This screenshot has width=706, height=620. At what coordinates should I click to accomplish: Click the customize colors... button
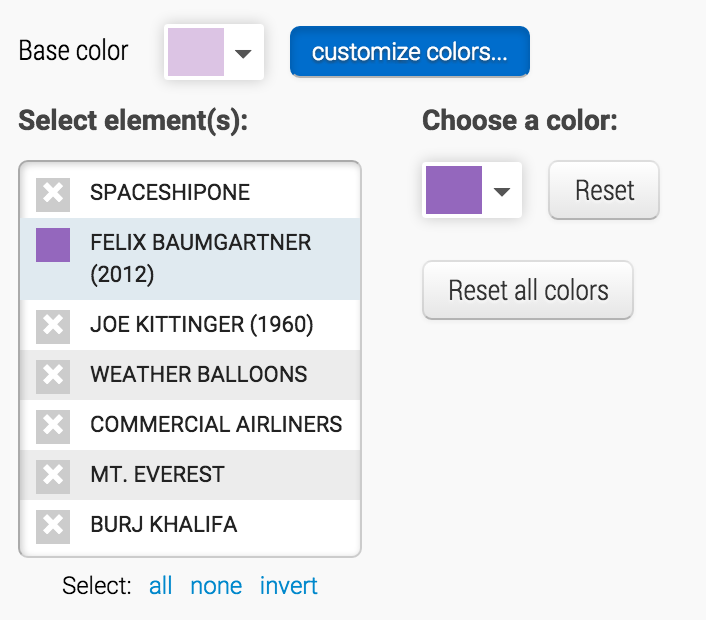410,51
